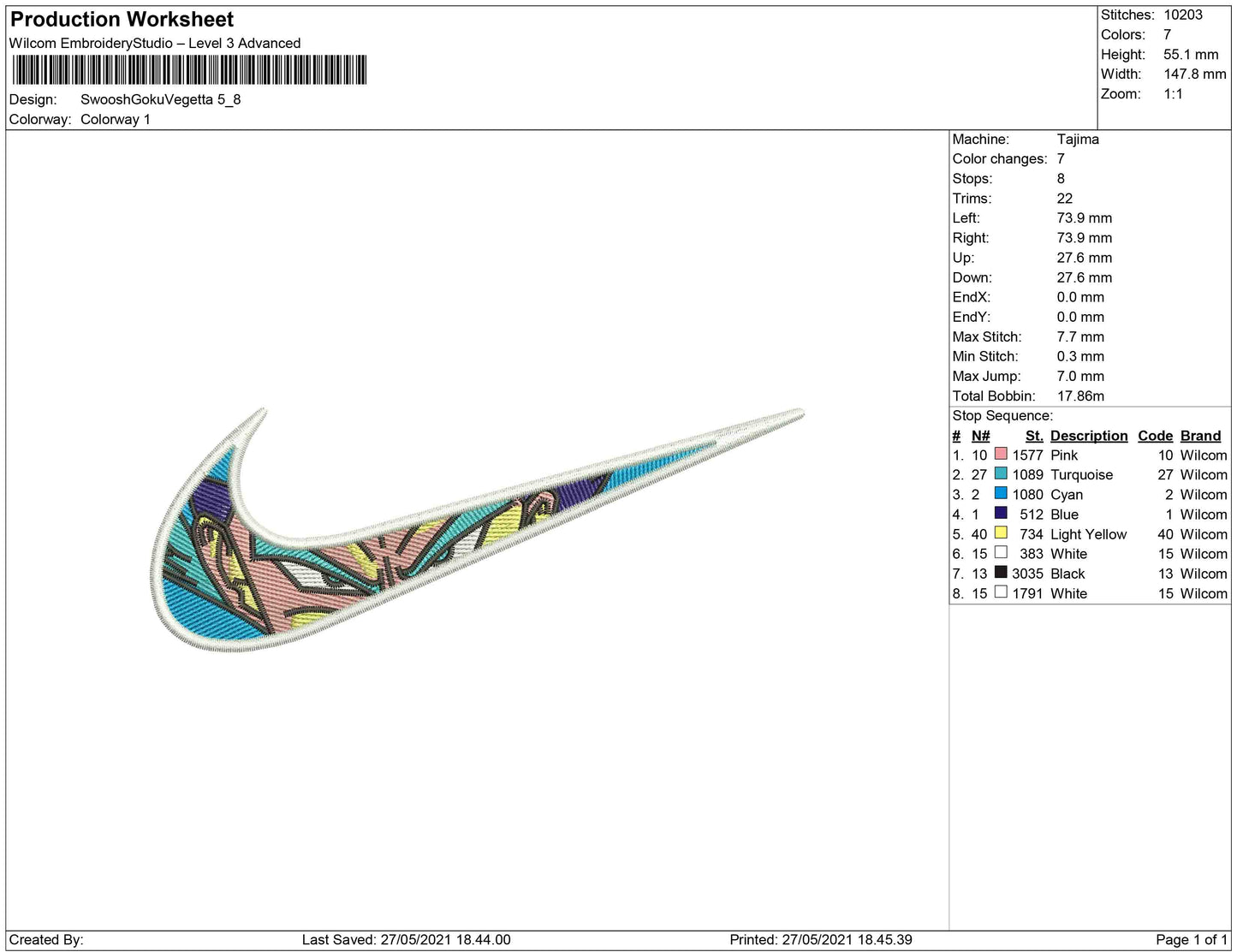Click the "Created By:" footer label
The image size is (1237, 952).
tap(46, 939)
